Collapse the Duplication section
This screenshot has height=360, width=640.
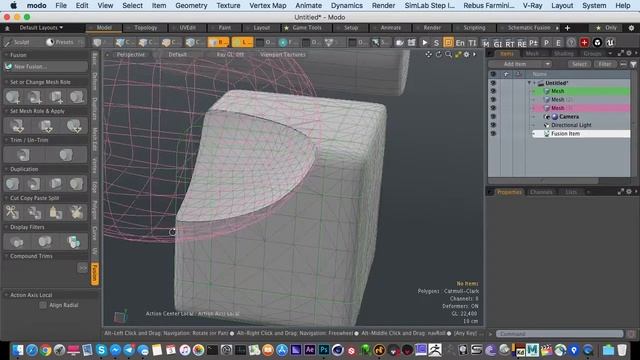point(6,169)
